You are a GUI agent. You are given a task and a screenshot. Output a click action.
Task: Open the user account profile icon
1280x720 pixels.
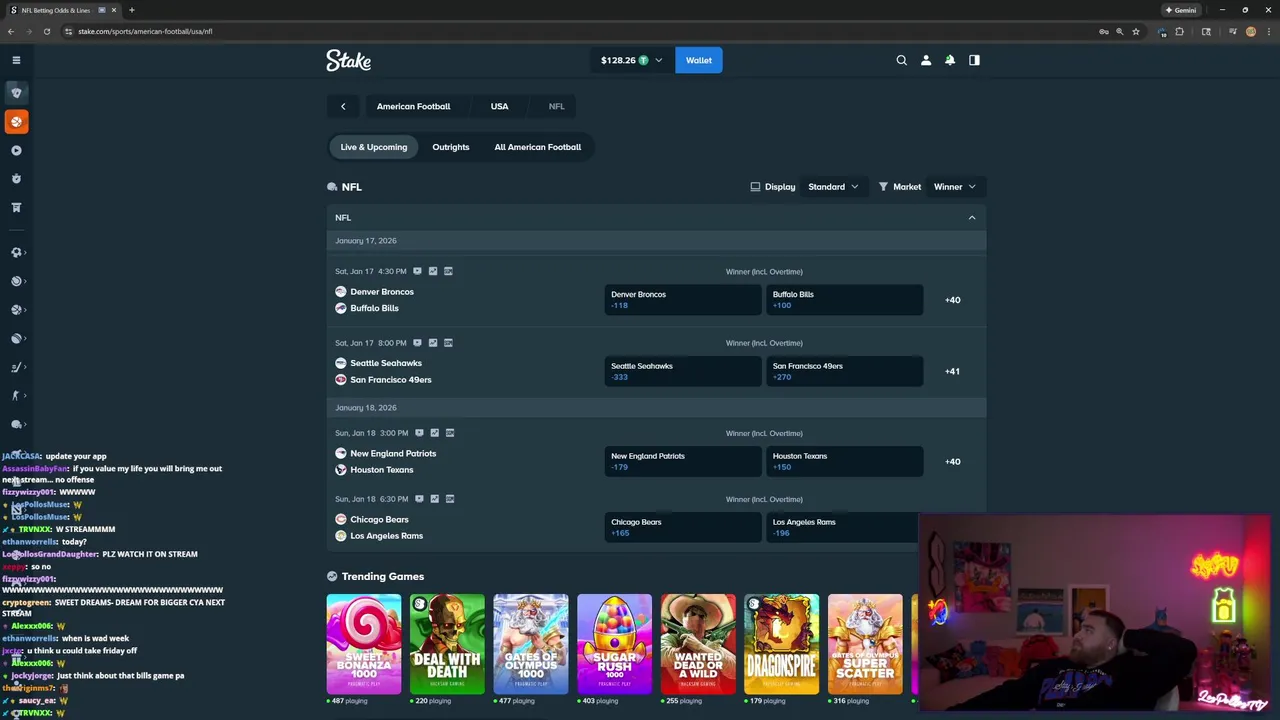point(926,60)
